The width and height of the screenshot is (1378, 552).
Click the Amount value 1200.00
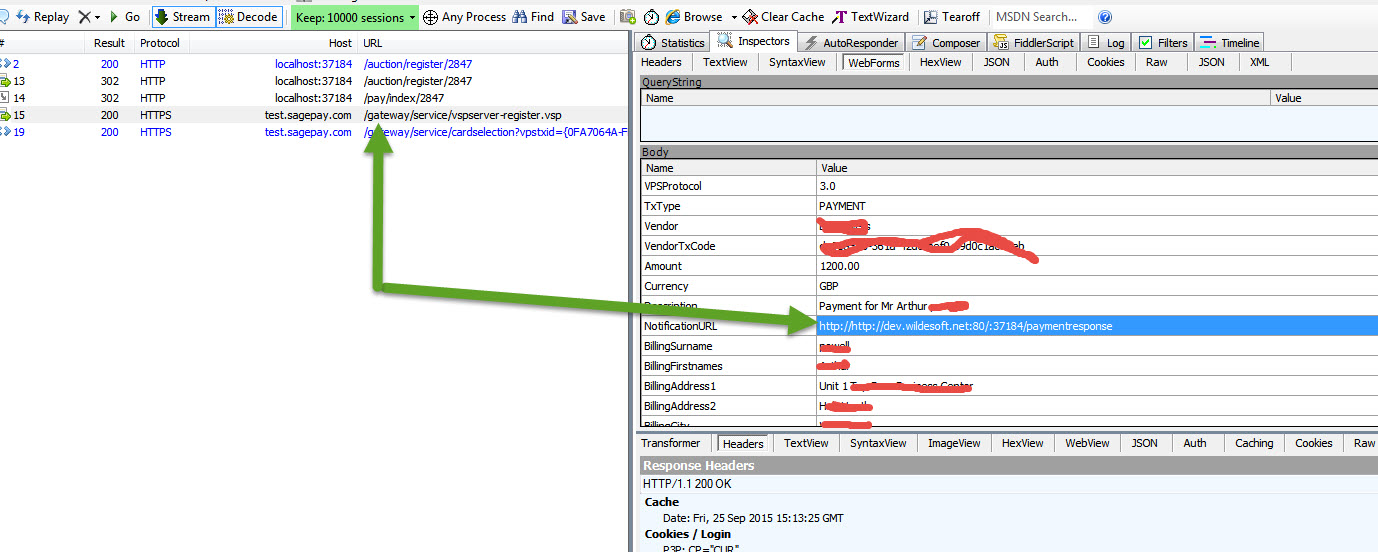coord(839,266)
